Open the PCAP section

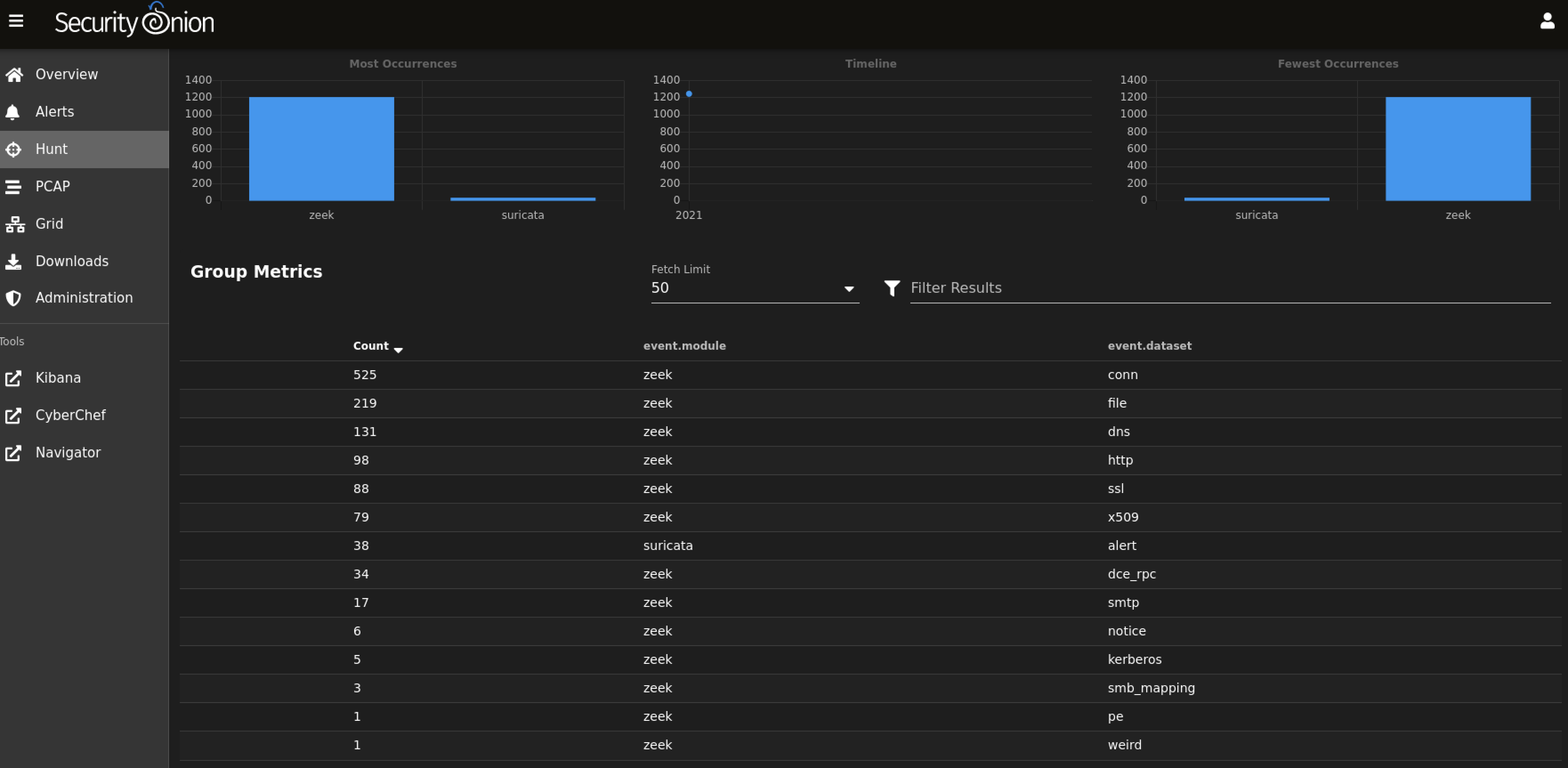click(x=84, y=186)
